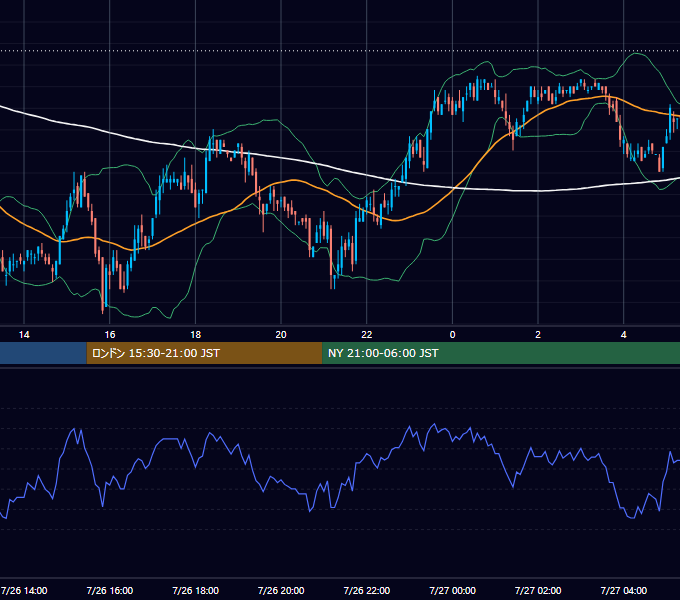Click the 7/26 16:00 time label
Screen dimensions: 680x600
(x=110, y=590)
